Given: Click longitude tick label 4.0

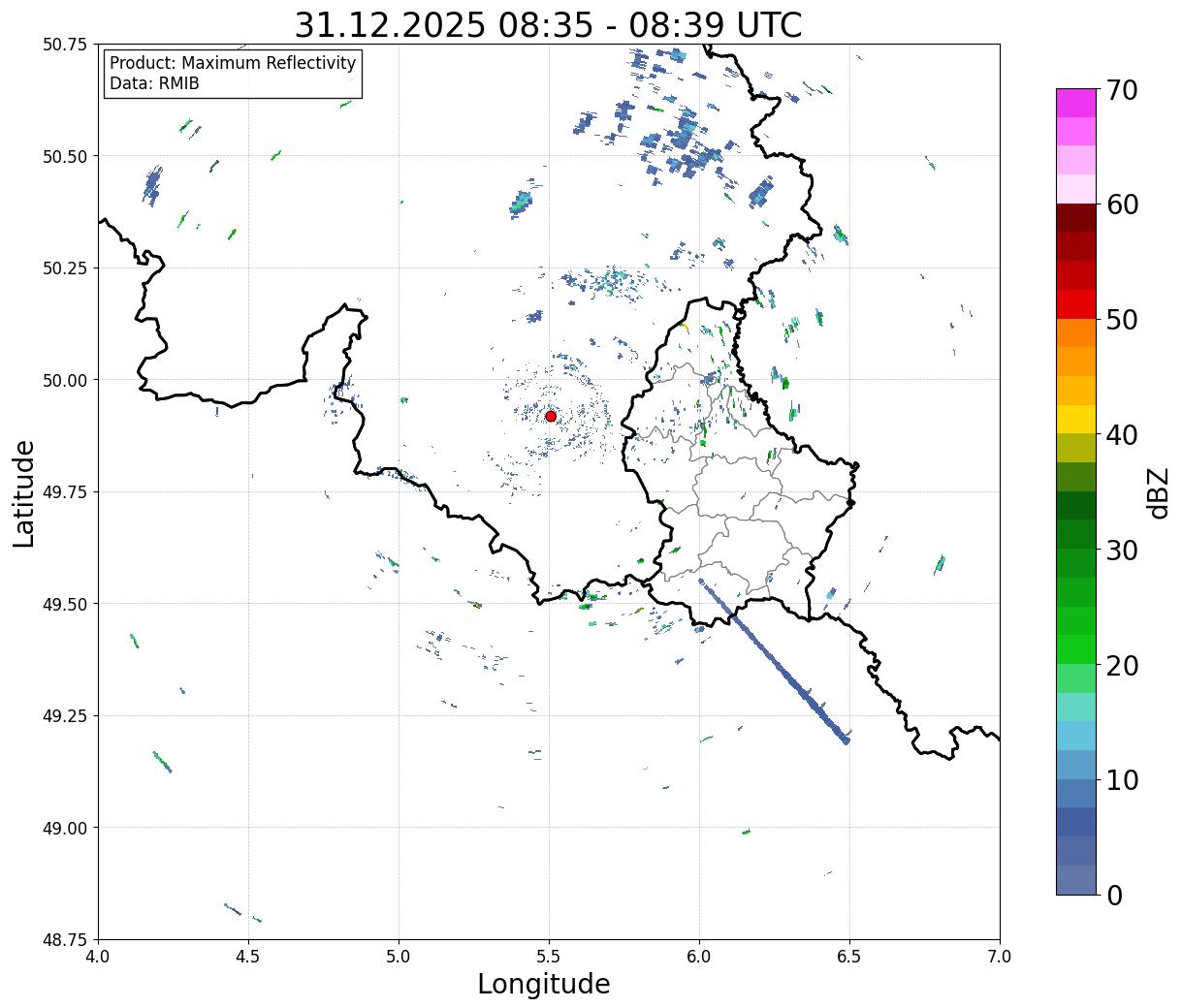Looking at the screenshot, I should [x=98, y=957].
